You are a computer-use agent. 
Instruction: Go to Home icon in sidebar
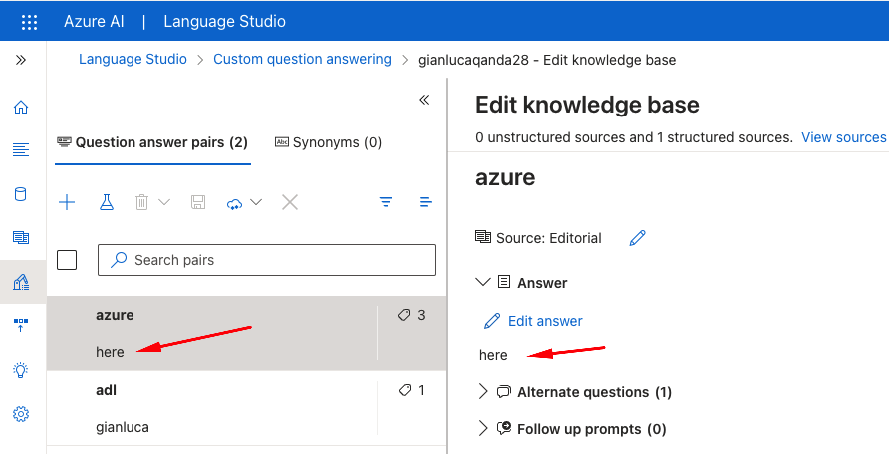click(21, 107)
